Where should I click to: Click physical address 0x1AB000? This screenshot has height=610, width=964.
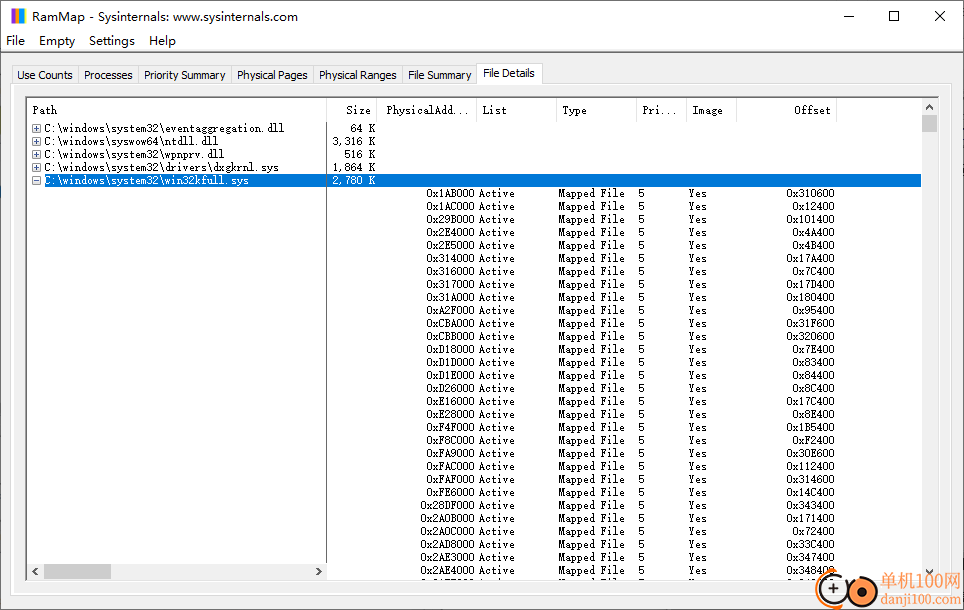(450, 193)
